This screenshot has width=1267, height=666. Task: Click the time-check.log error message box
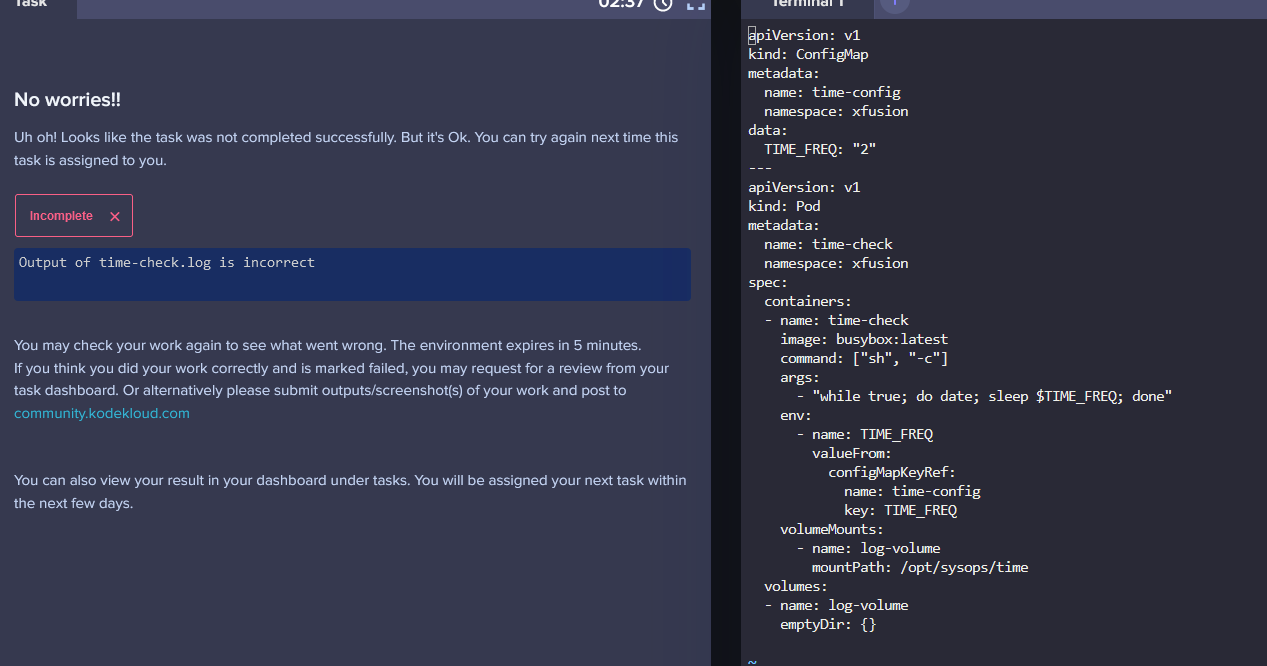tap(352, 274)
